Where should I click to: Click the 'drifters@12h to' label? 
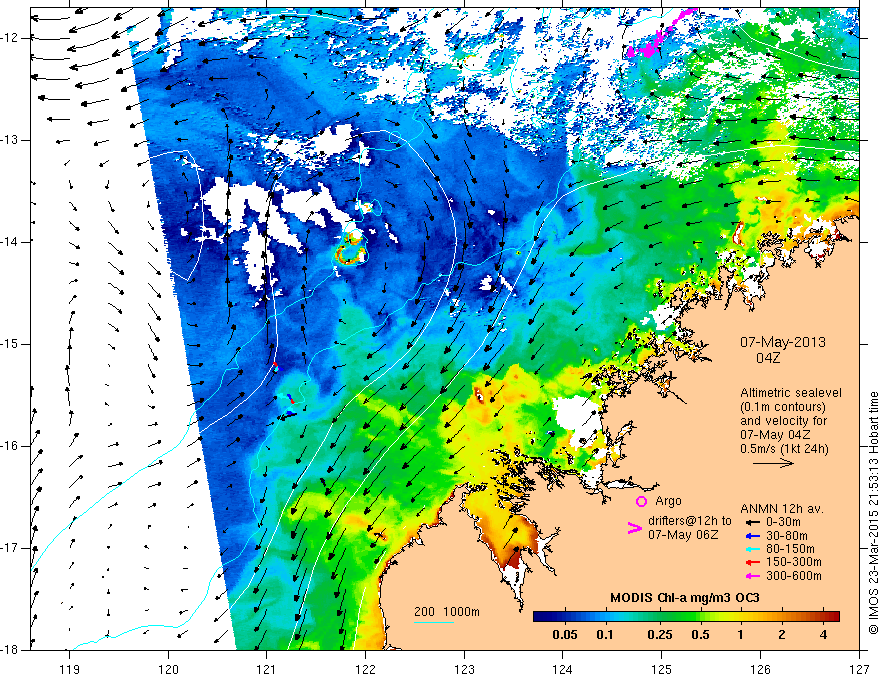(x=690, y=521)
